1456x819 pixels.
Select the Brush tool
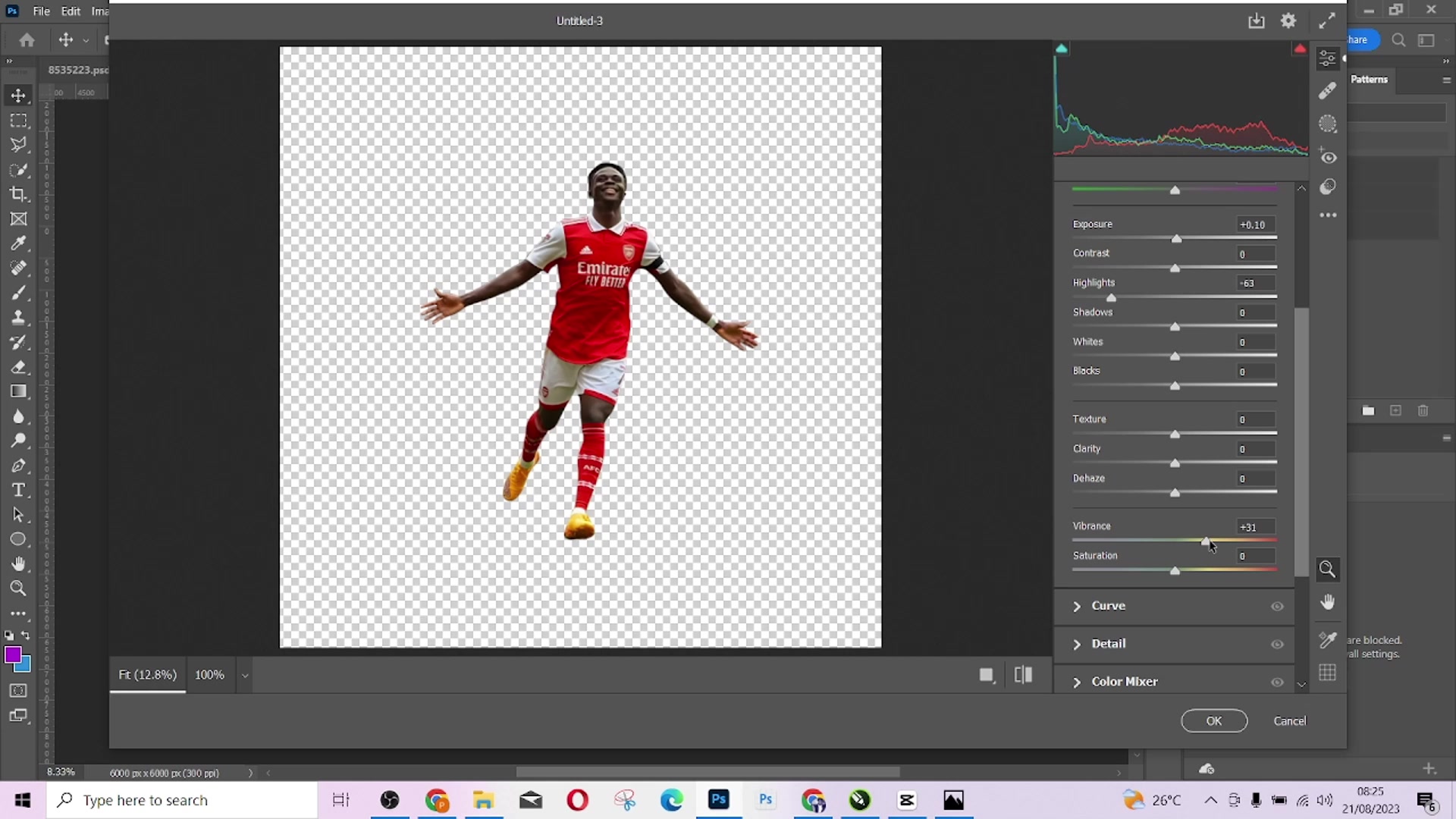click(18, 293)
